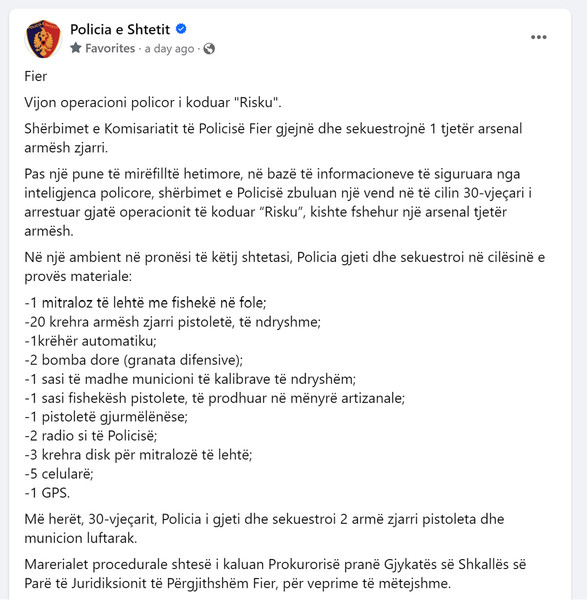
Task: Click the '-1 GPS.' list line
Action: coord(47,492)
